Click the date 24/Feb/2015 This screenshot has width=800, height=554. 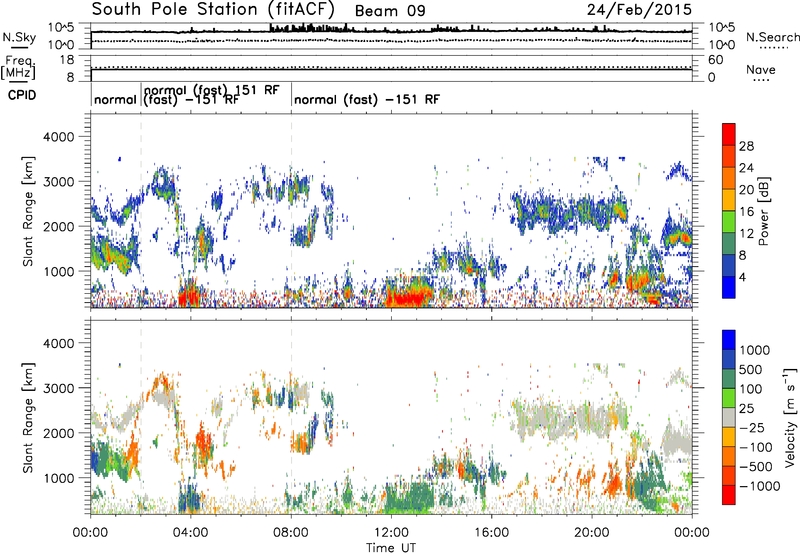coord(639,10)
